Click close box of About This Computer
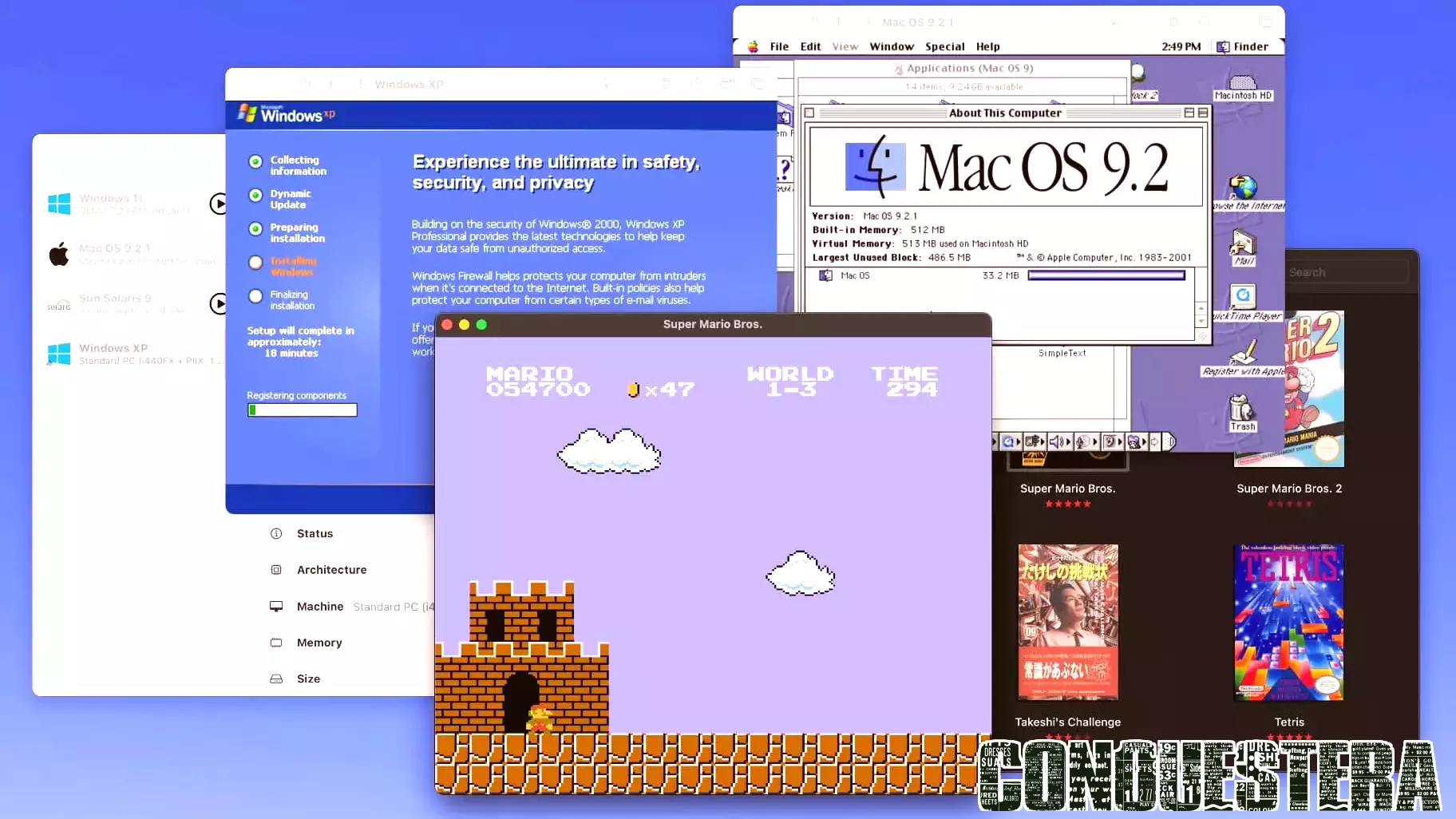This screenshot has height=819, width=1456. pos(809,113)
